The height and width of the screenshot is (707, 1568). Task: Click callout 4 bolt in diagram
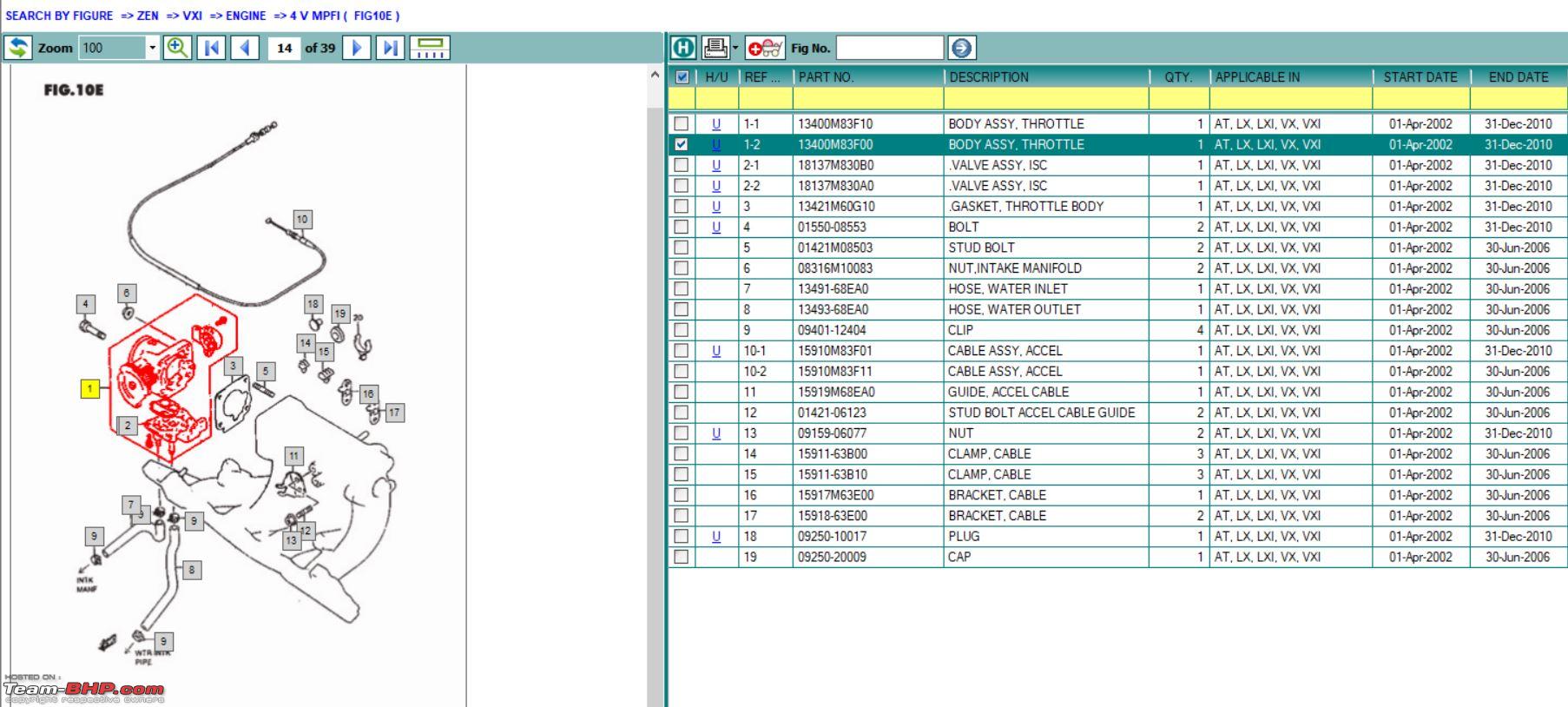[84, 304]
